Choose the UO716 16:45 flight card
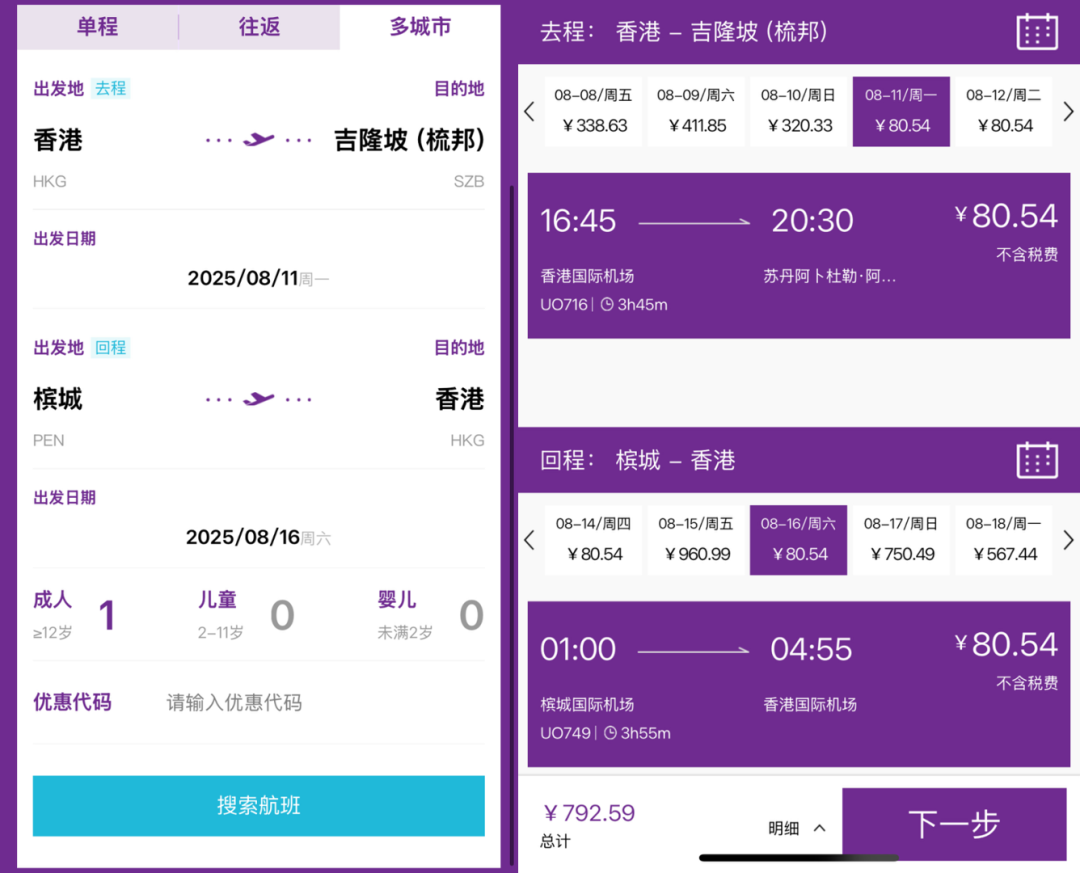This screenshot has height=873, width=1080. [x=798, y=256]
